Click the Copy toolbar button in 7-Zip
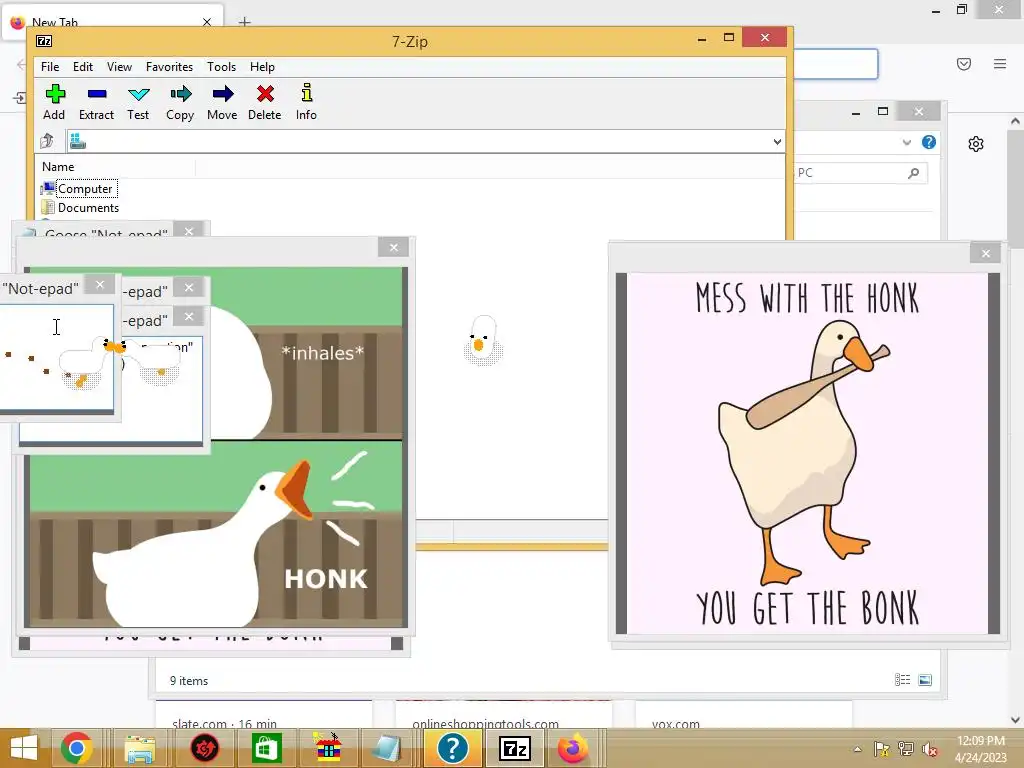1024x768 pixels. click(x=180, y=102)
